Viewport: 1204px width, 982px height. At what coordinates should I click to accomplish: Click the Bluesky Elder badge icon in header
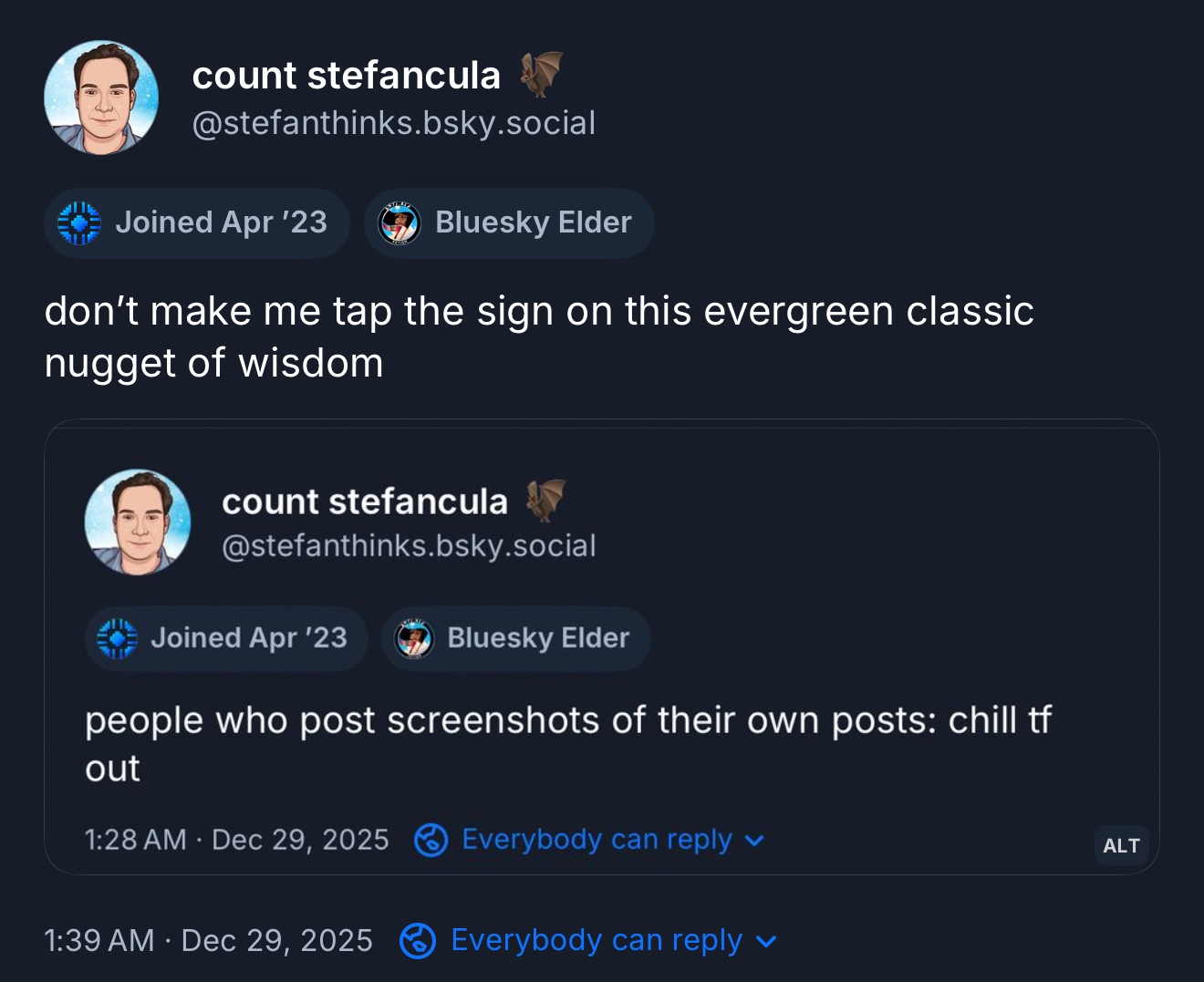(400, 223)
